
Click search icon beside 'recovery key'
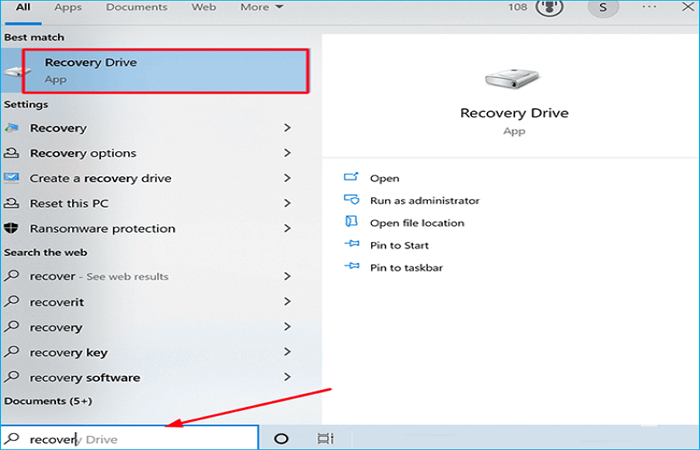point(12,352)
